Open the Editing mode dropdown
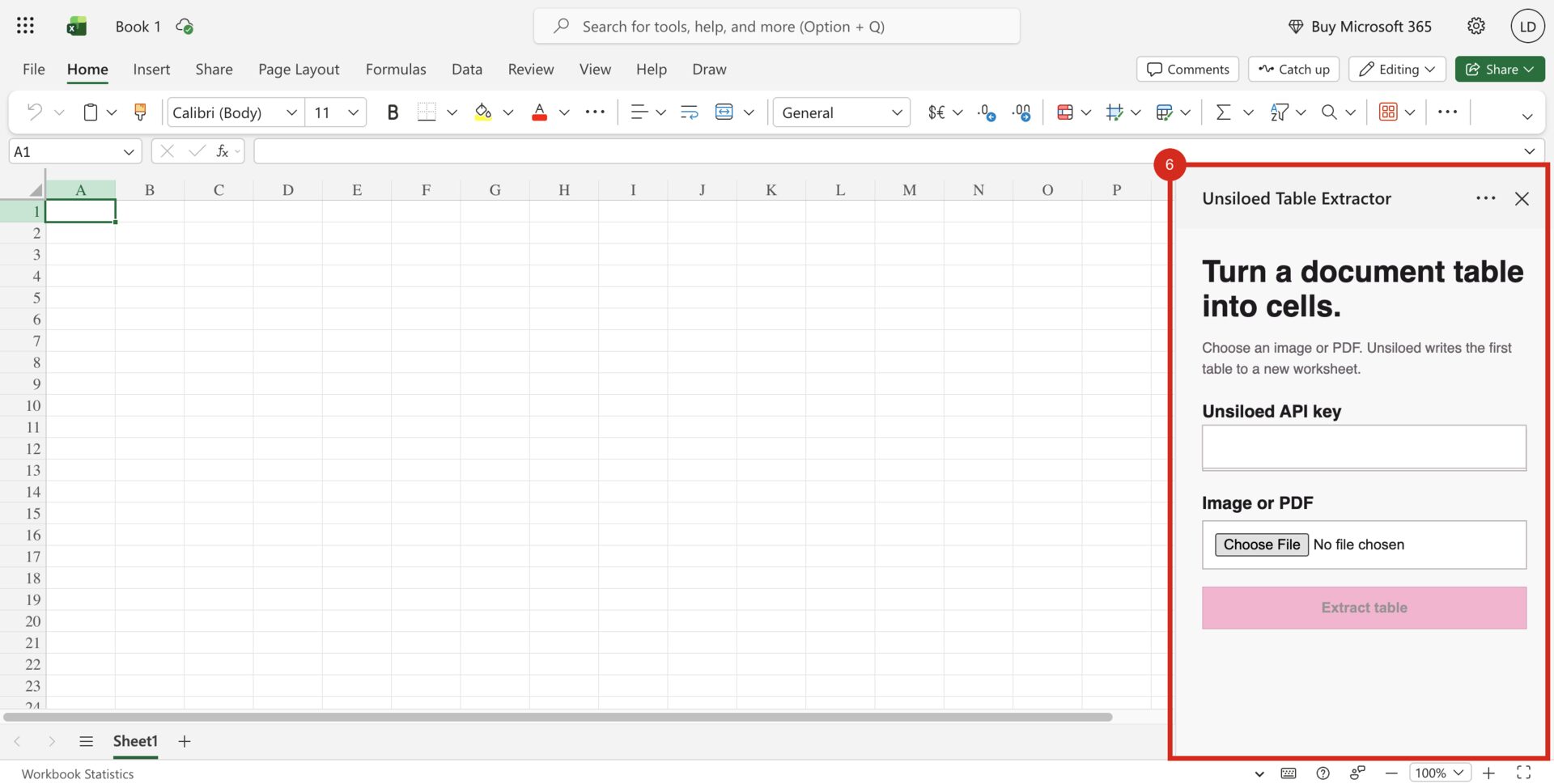Viewport: 1554px width, 784px height. tap(1398, 69)
